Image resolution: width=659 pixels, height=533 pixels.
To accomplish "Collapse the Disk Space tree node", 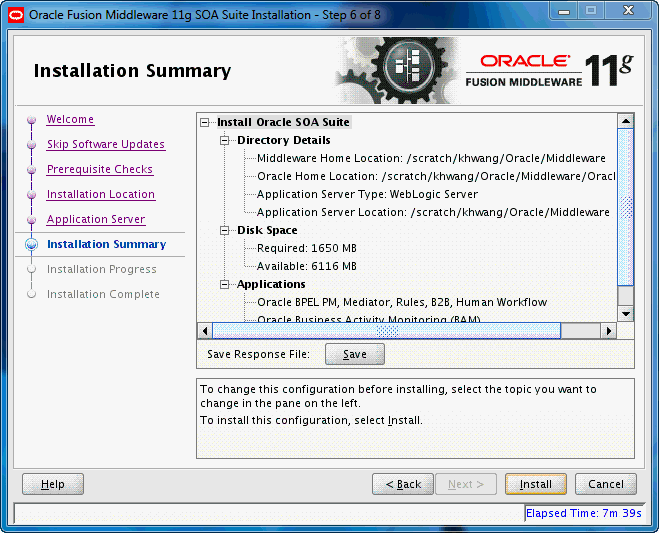I will click(x=225, y=230).
